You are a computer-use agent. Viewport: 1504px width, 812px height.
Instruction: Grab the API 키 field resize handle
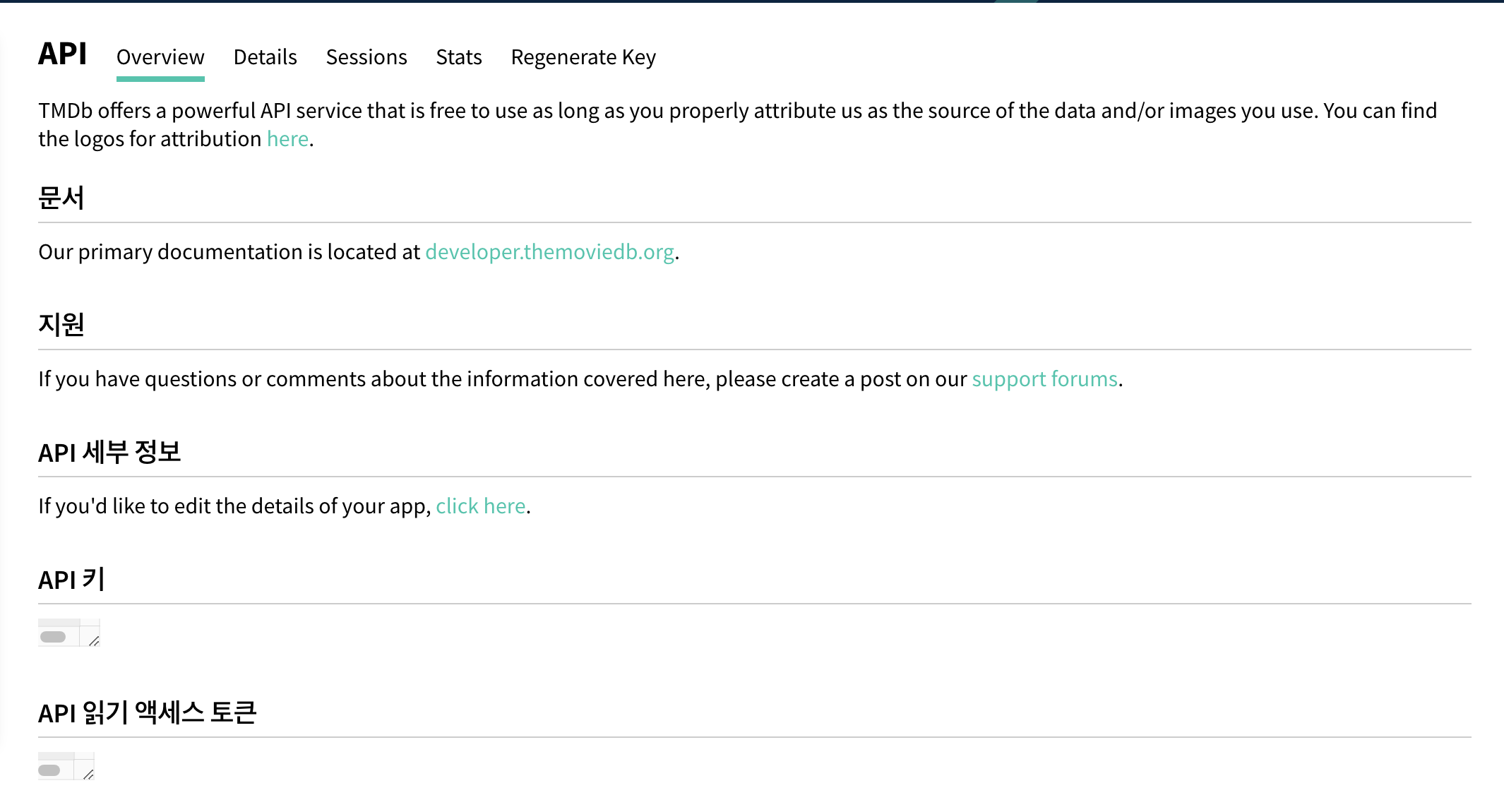94,641
